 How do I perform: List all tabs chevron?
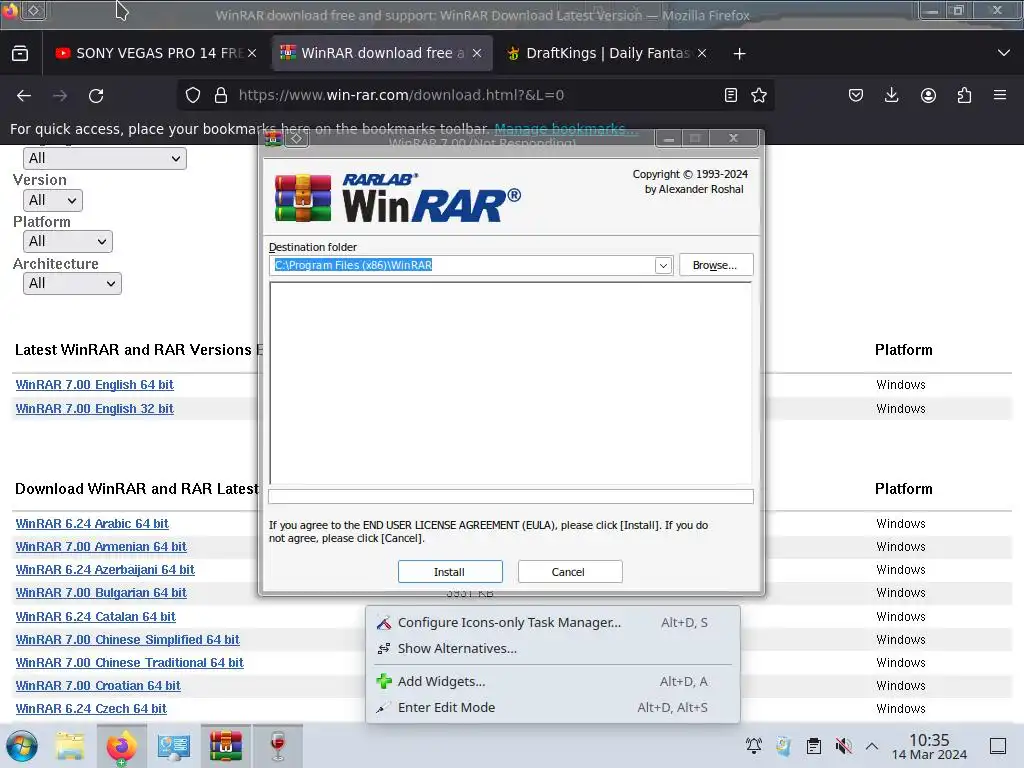tap(1004, 53)
